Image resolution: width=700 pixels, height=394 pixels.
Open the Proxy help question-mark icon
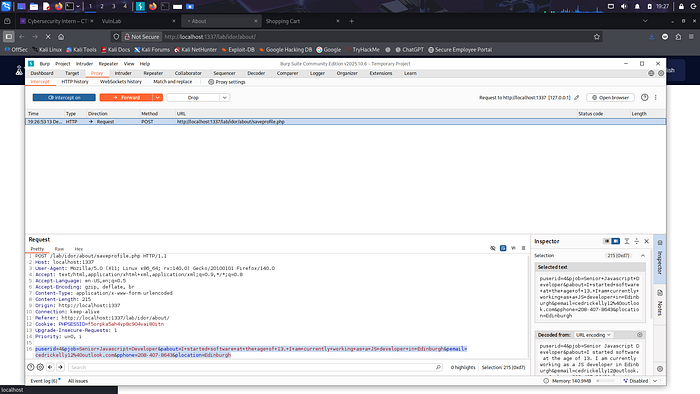coord(644,97)
